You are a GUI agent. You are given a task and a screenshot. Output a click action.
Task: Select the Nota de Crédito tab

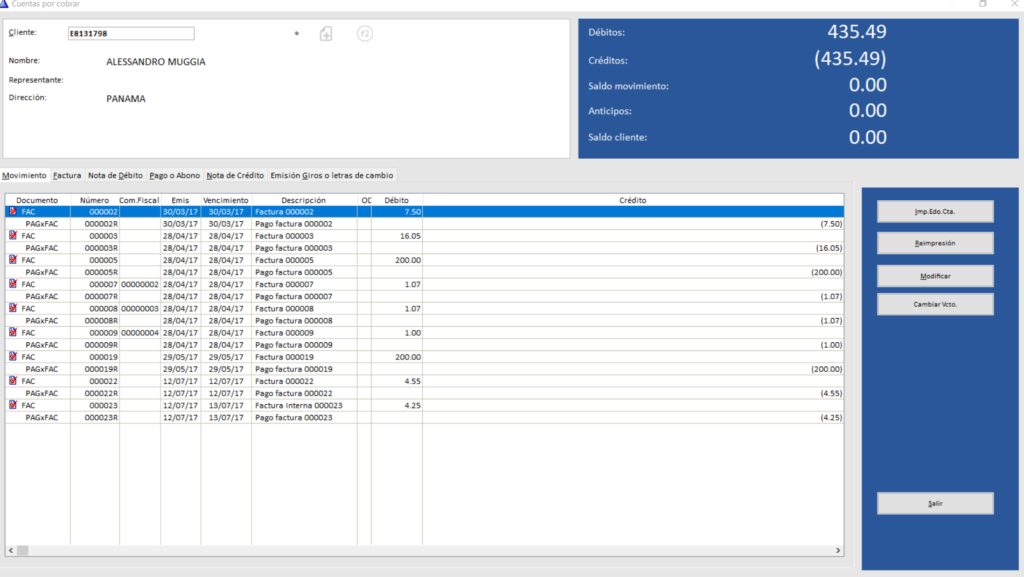pos(234,175)
